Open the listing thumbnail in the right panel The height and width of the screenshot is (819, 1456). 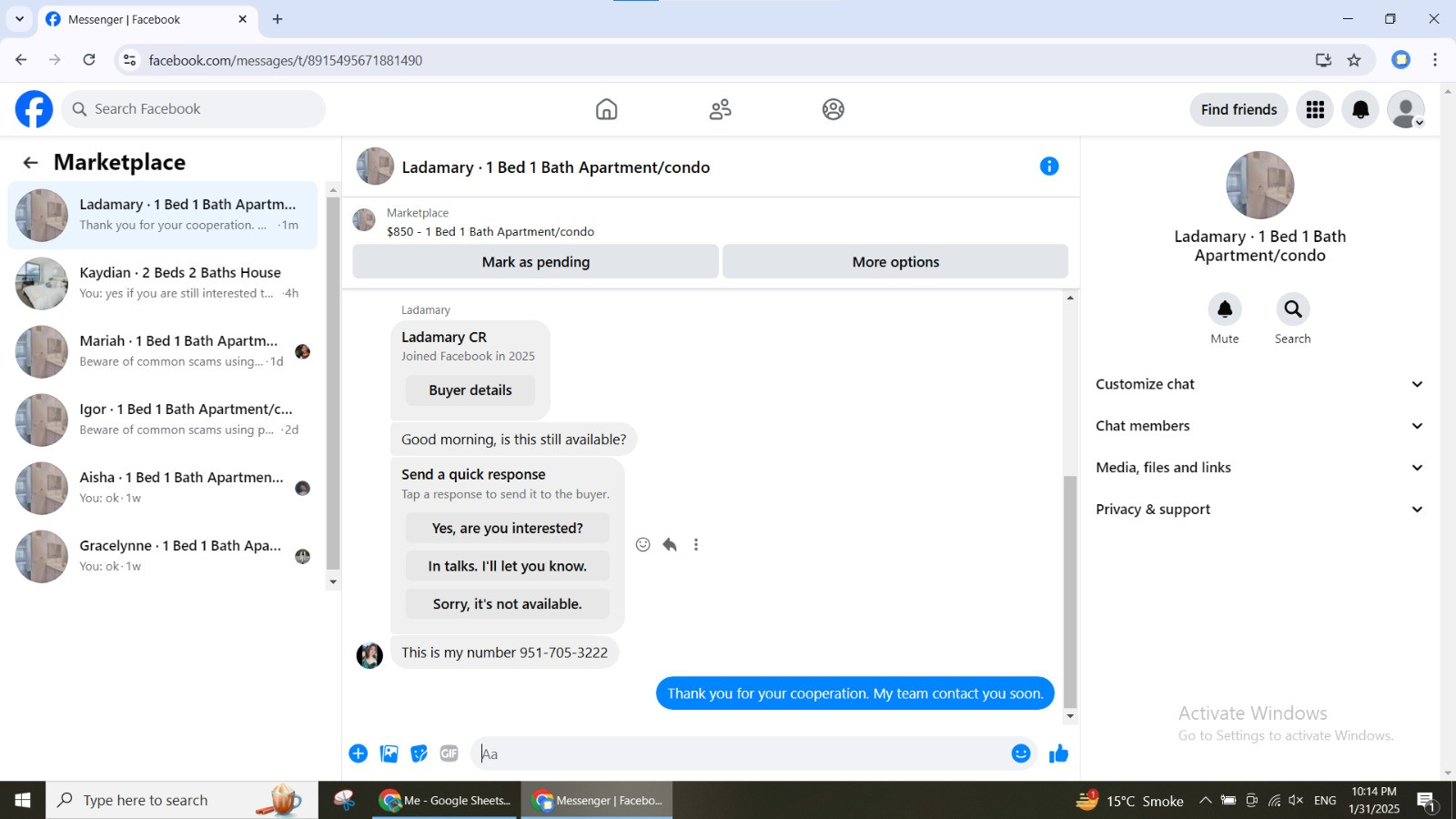(x=1260, y=185)
